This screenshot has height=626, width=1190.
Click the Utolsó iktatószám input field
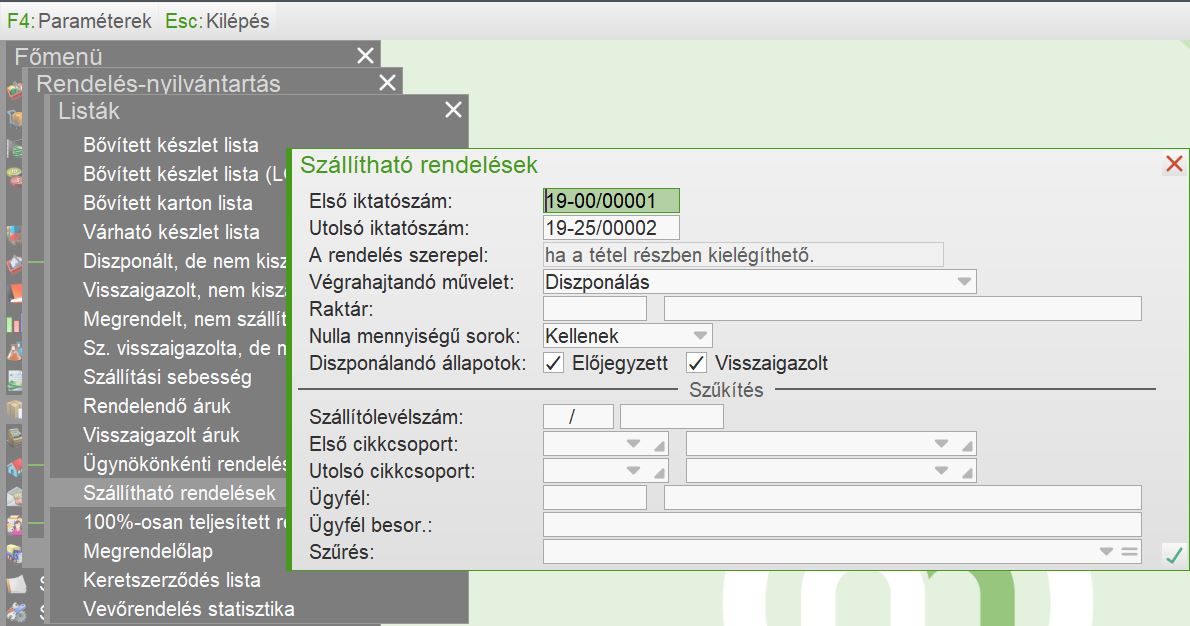point(611,228)
